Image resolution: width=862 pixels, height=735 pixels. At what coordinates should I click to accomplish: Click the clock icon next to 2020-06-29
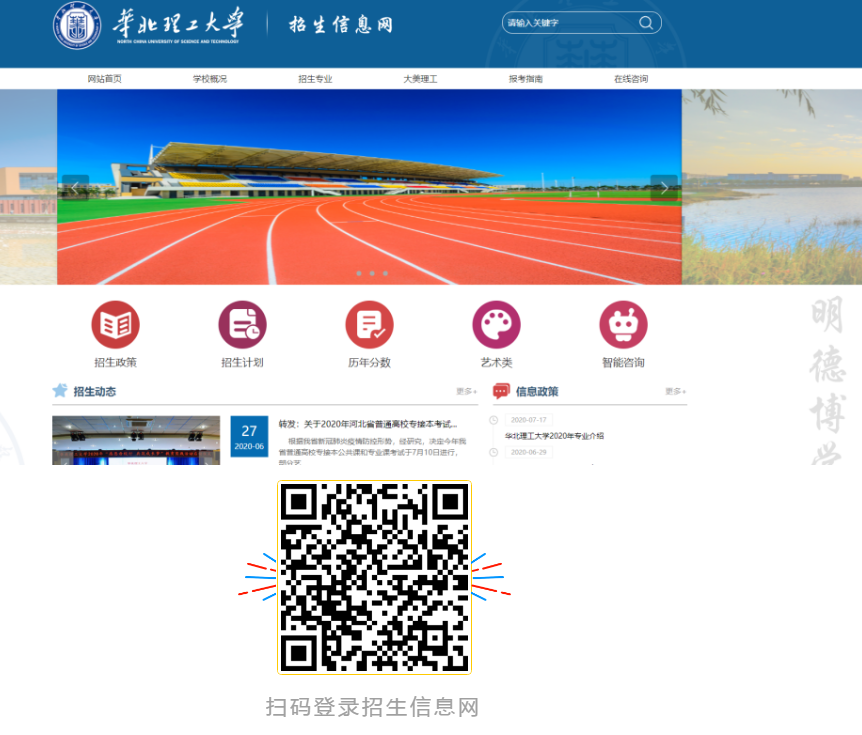(494, 452)
